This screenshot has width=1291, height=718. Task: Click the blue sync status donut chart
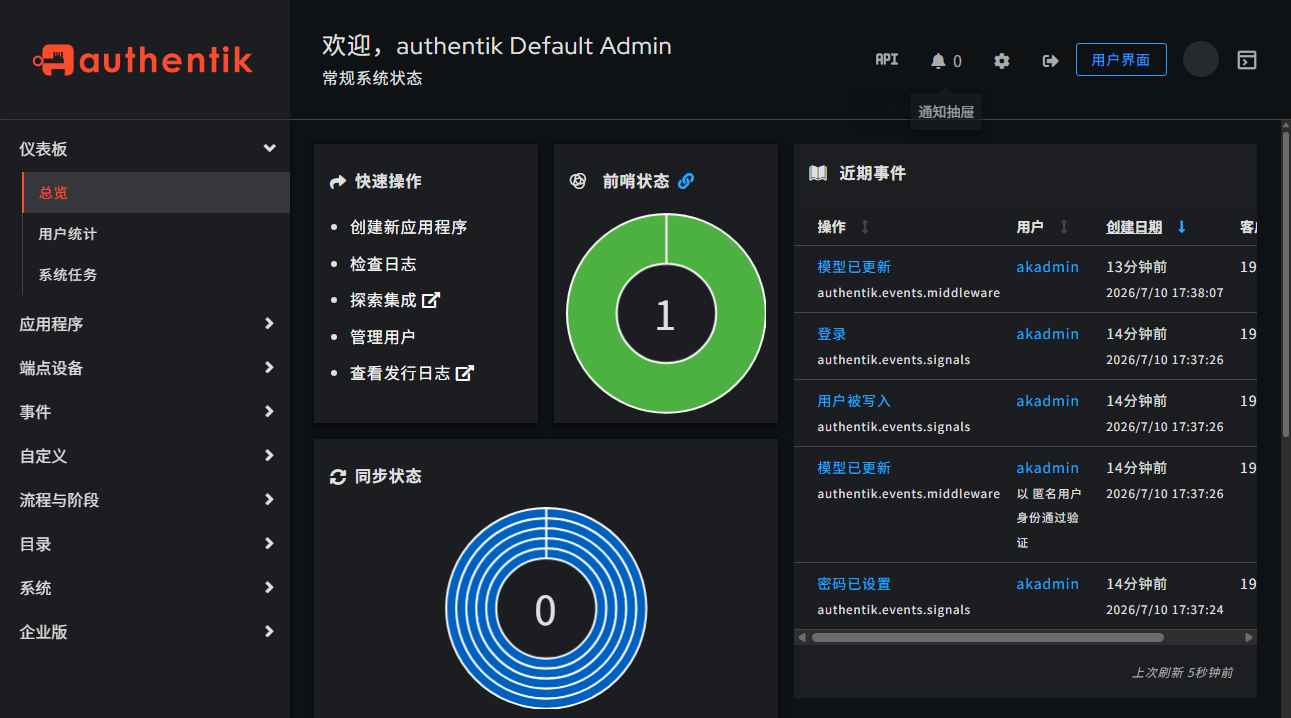546,609
